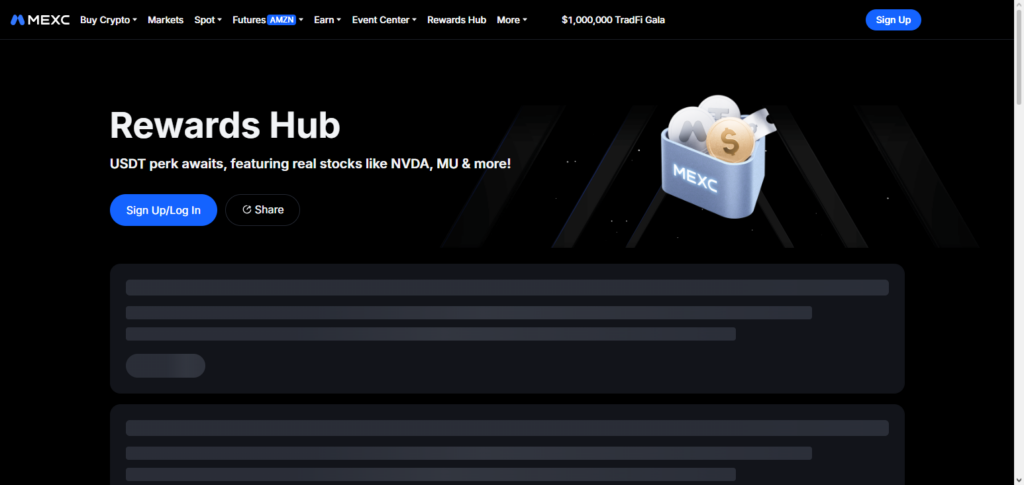Screen dimensions: 1024x485
Task: Click the Share button
Action: click(263, 210)
